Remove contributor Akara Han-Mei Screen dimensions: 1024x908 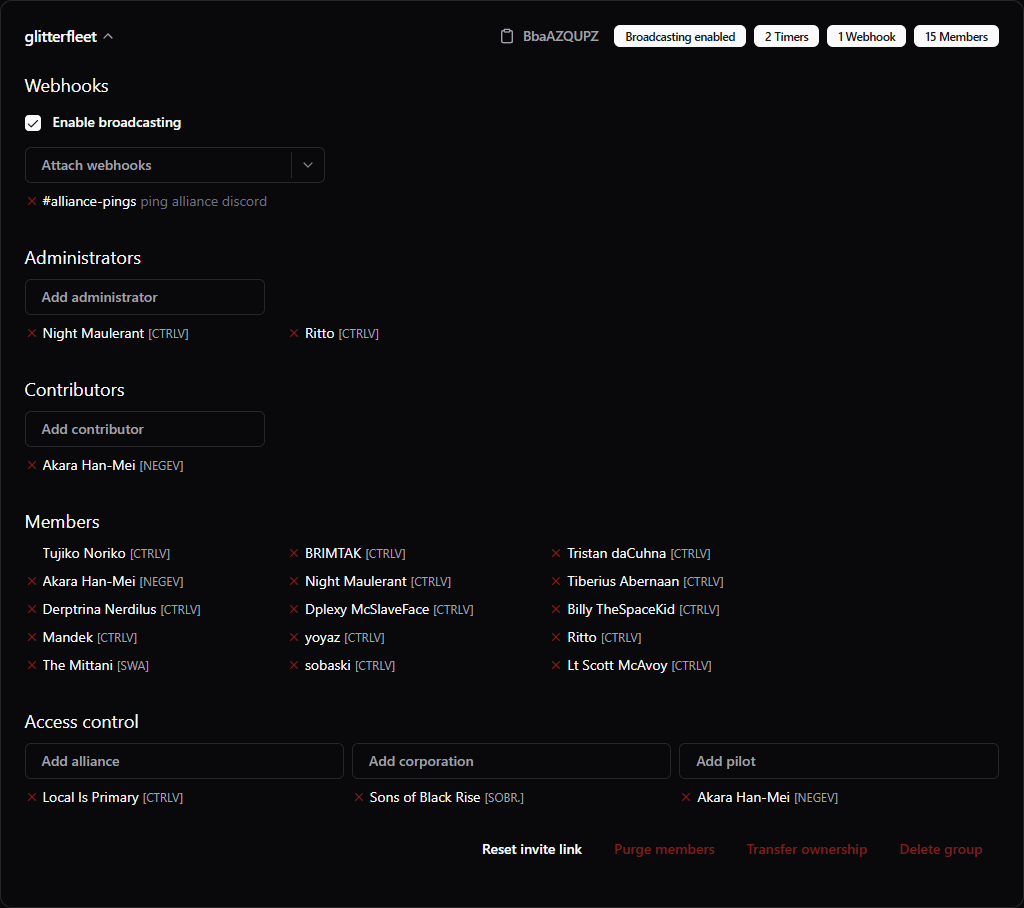(x=32, y=465)
